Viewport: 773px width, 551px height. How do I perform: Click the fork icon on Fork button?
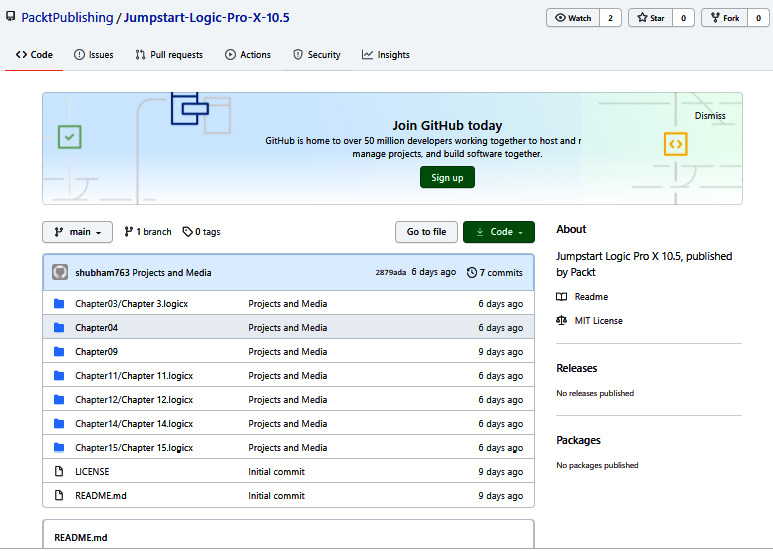[x=715, y=18]
